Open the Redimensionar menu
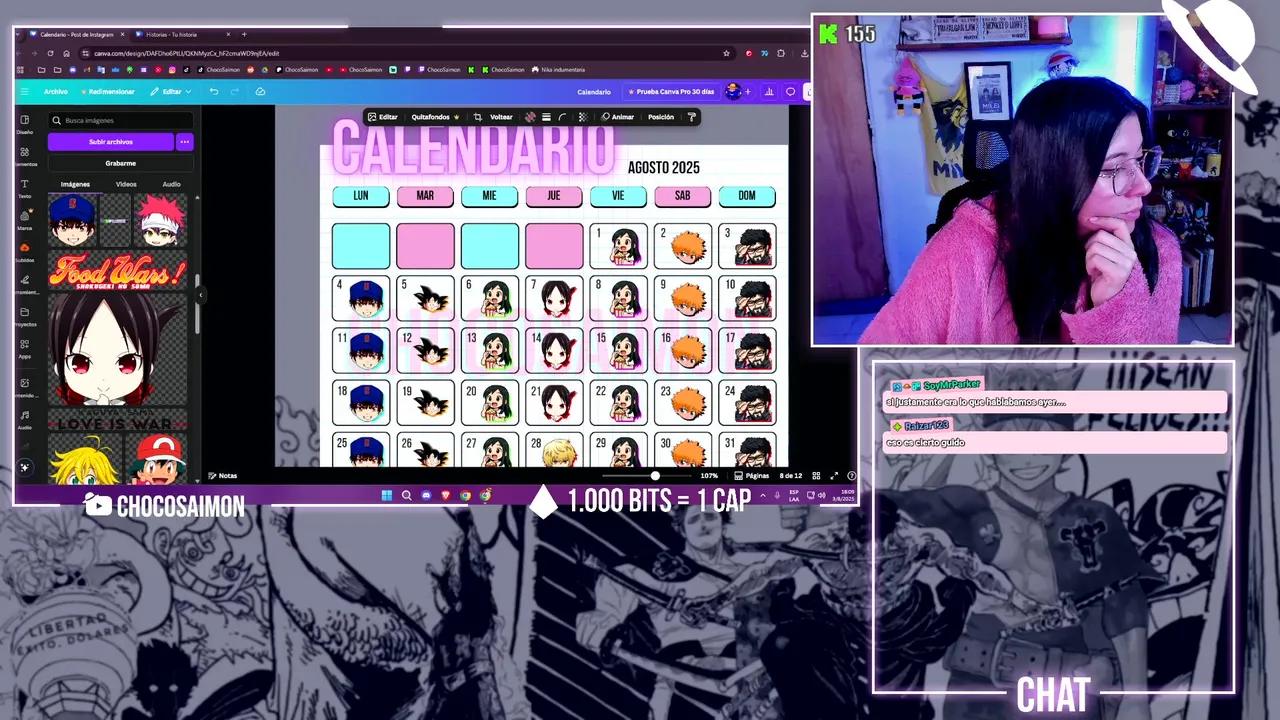 pos(108,91)
